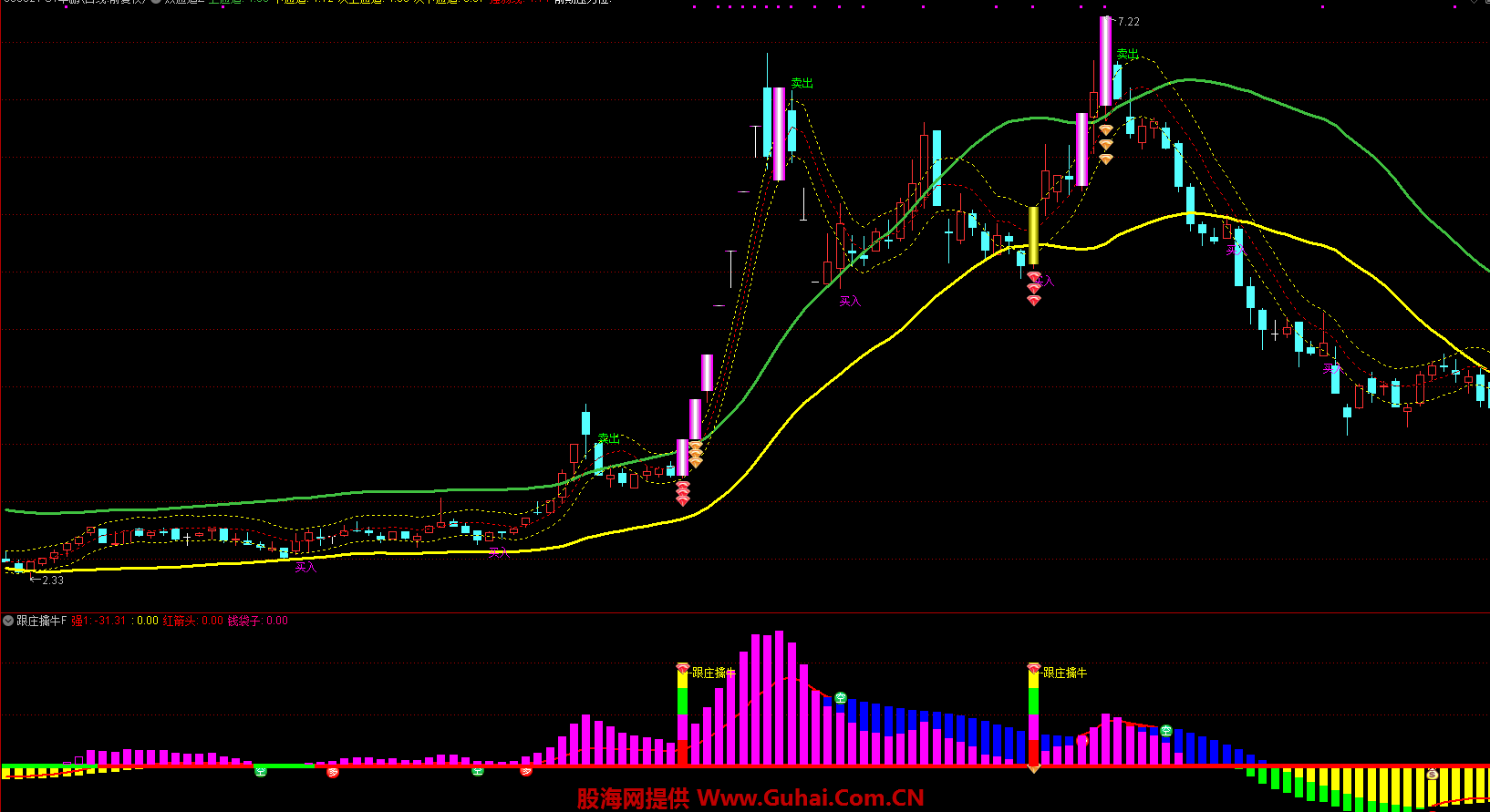The height and width of the screenshot is (812, 1490).
Task: Click the diamond icon atop first 跟庄擒牛 bar
Action: [682, 668]
